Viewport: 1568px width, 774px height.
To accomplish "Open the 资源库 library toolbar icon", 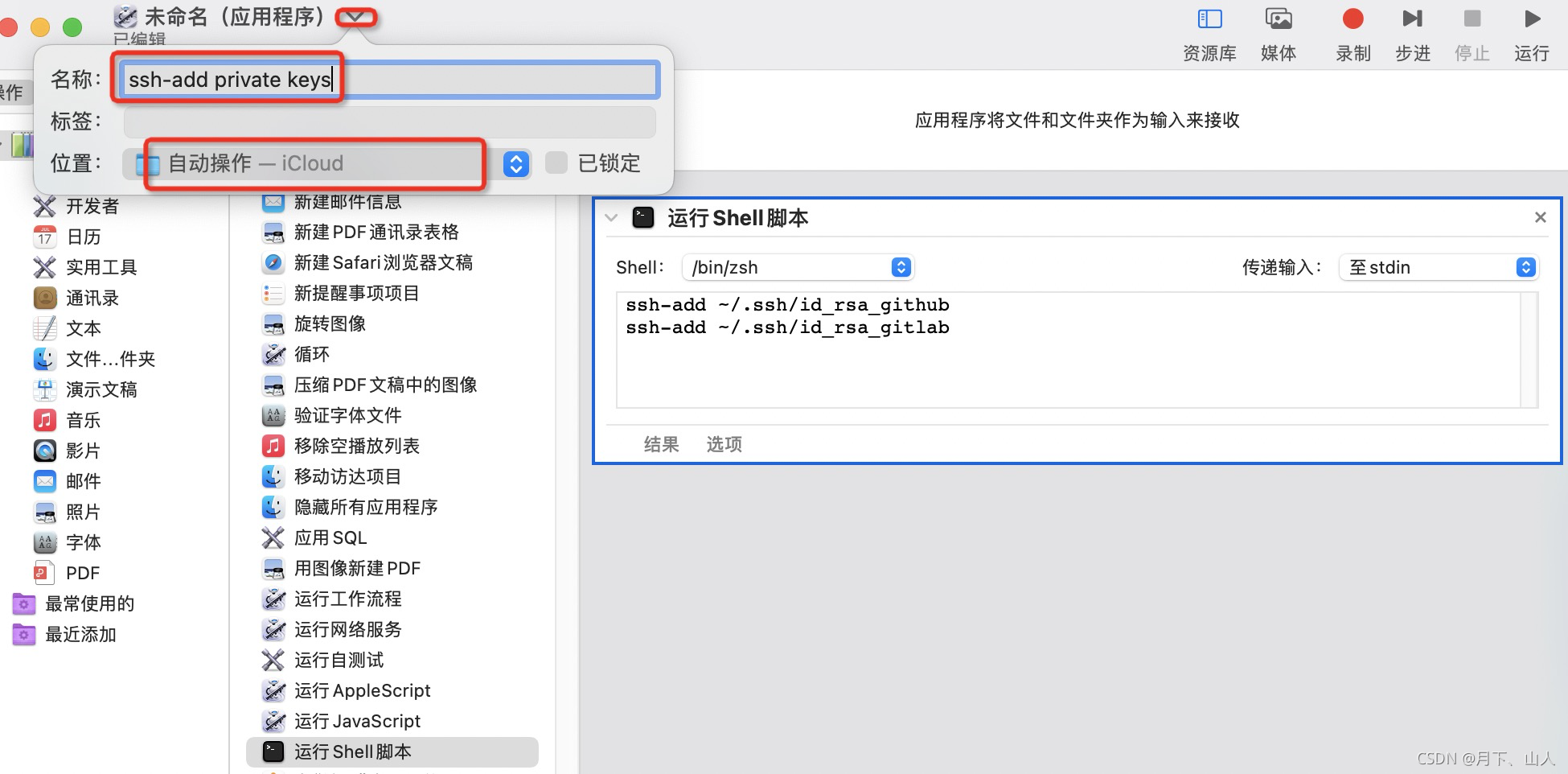I will click(x=1209, y=19).
